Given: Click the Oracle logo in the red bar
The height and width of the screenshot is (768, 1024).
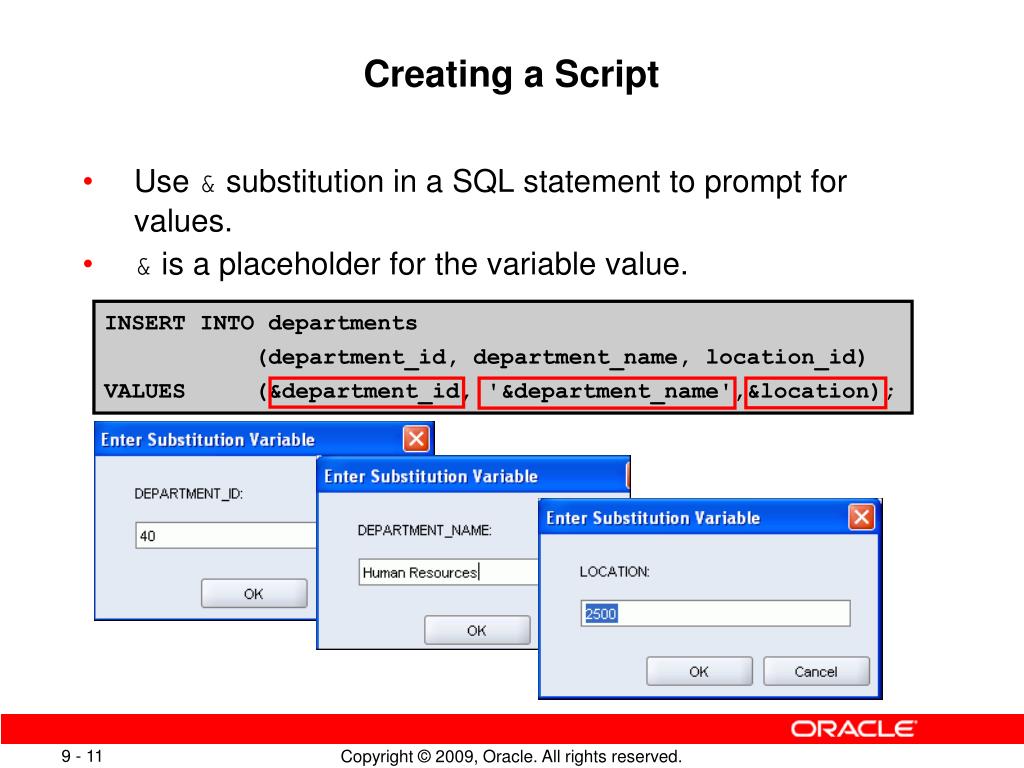Looking at the screenshot, I should coord(854,729).
